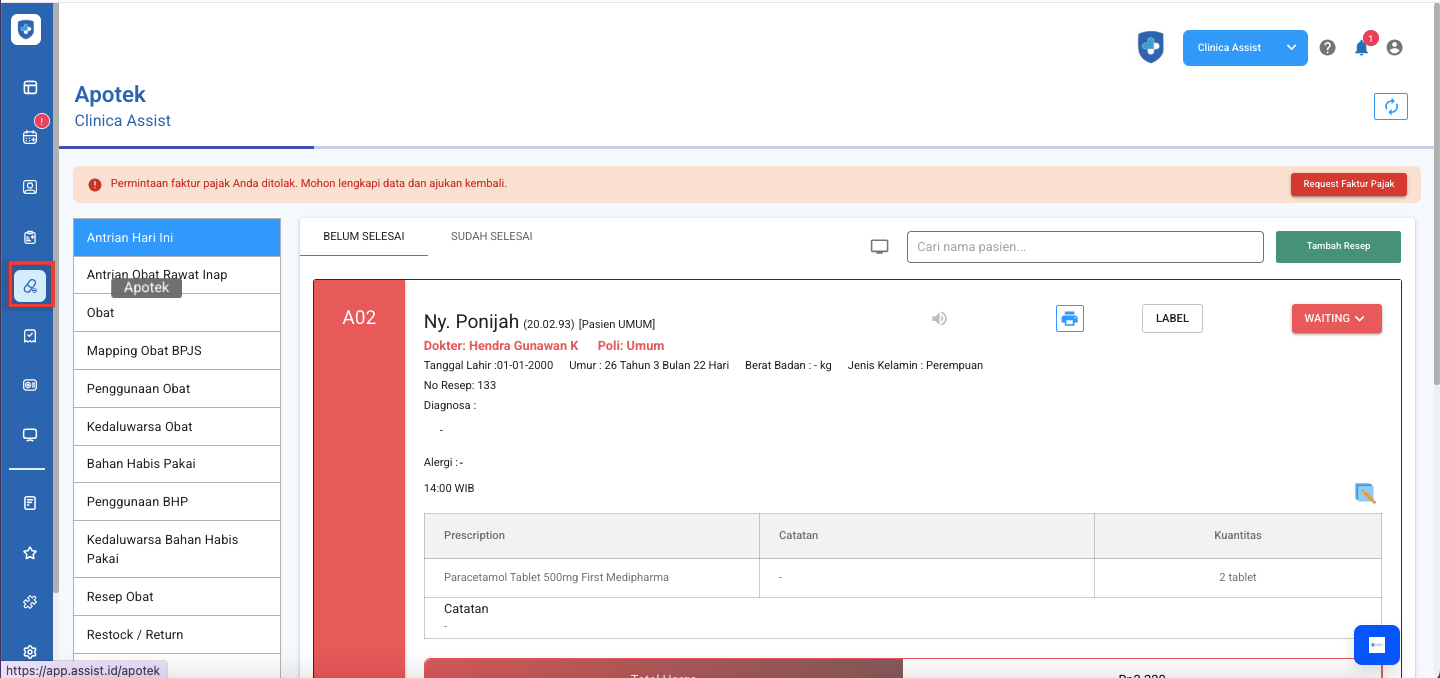Click the Tambah Resep button
This screenshot has height=678, width=1440.
[x=1337, y=247]
